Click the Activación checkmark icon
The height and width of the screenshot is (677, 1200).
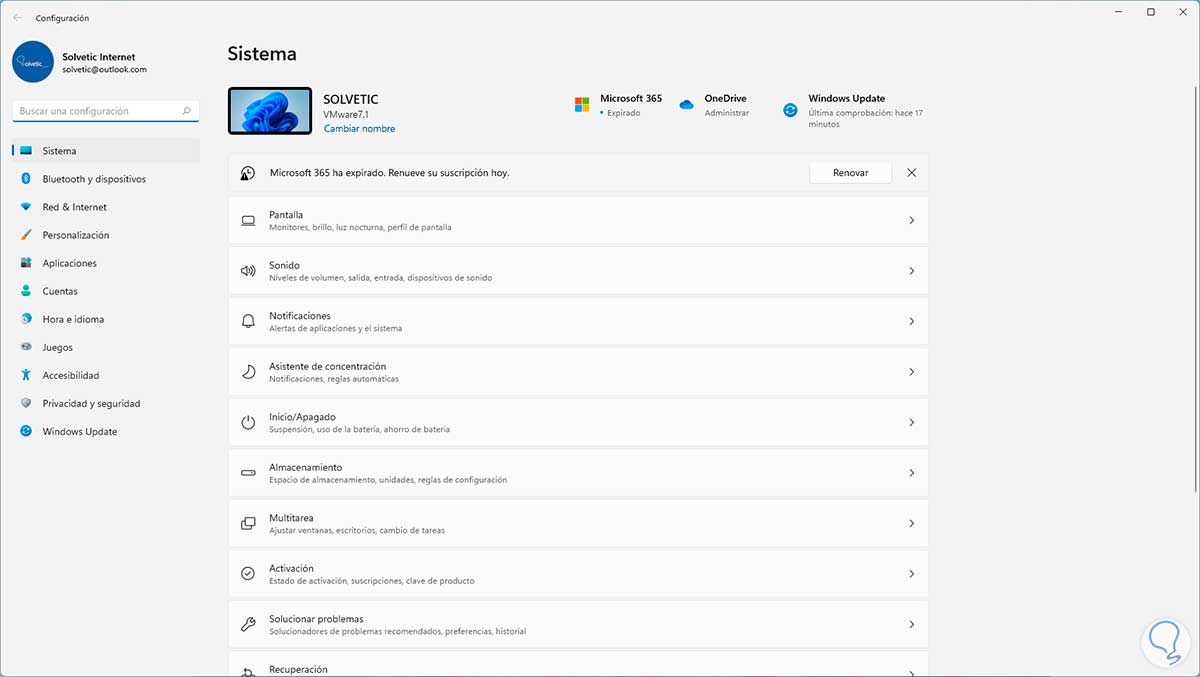pos(249,574)
